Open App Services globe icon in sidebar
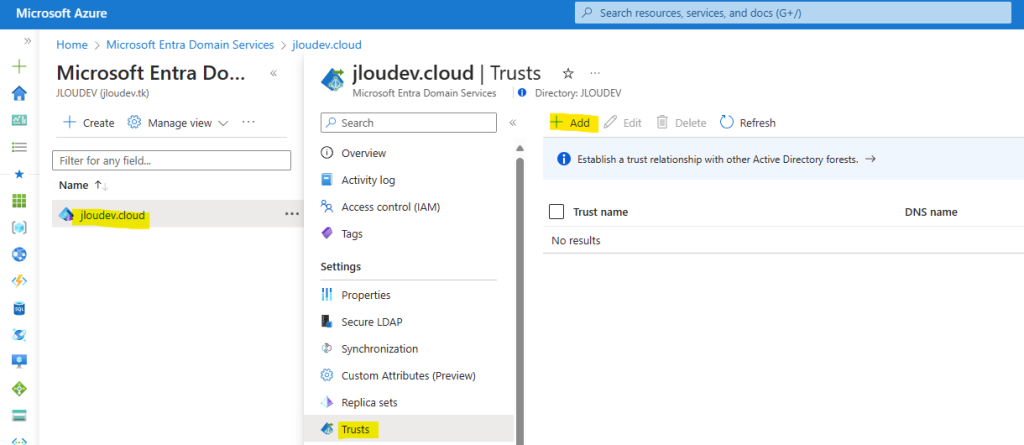Screen dimensions: 1024x445 coord(20,254)
